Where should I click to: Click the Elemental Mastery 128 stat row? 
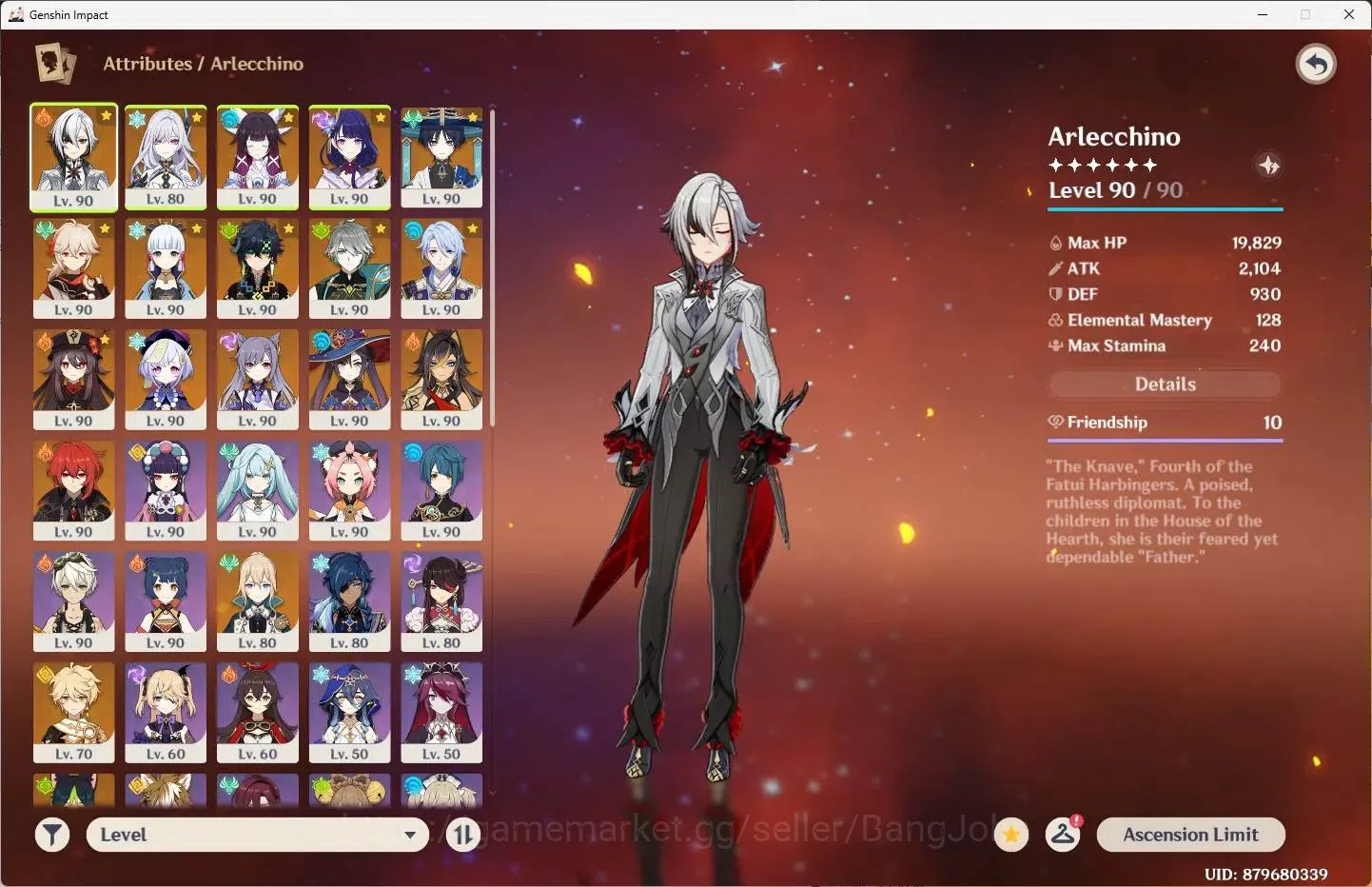pos(1165,320)
